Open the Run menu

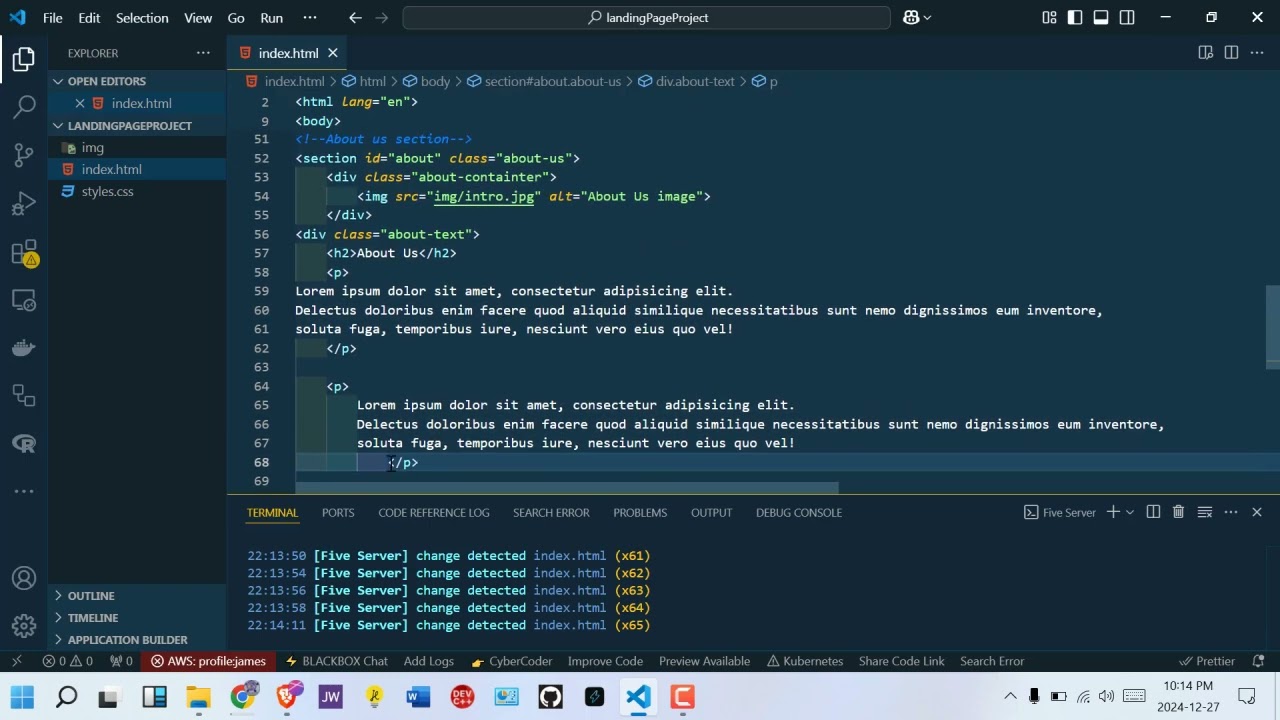tap(271, 18)
